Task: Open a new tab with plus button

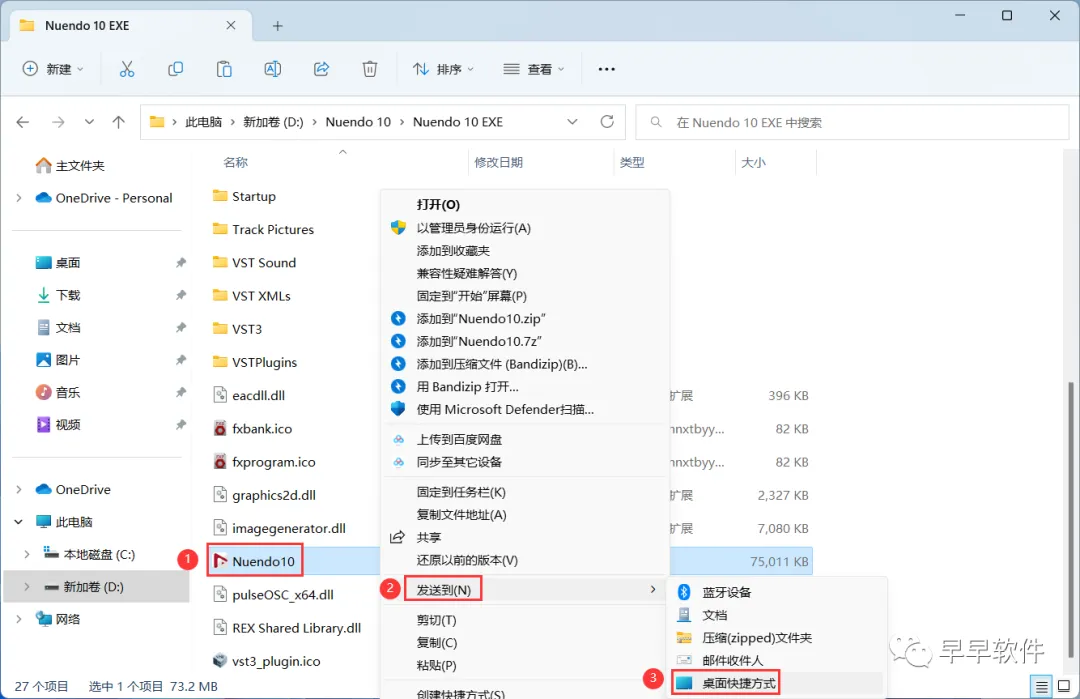Action: [x=278, y=26]
